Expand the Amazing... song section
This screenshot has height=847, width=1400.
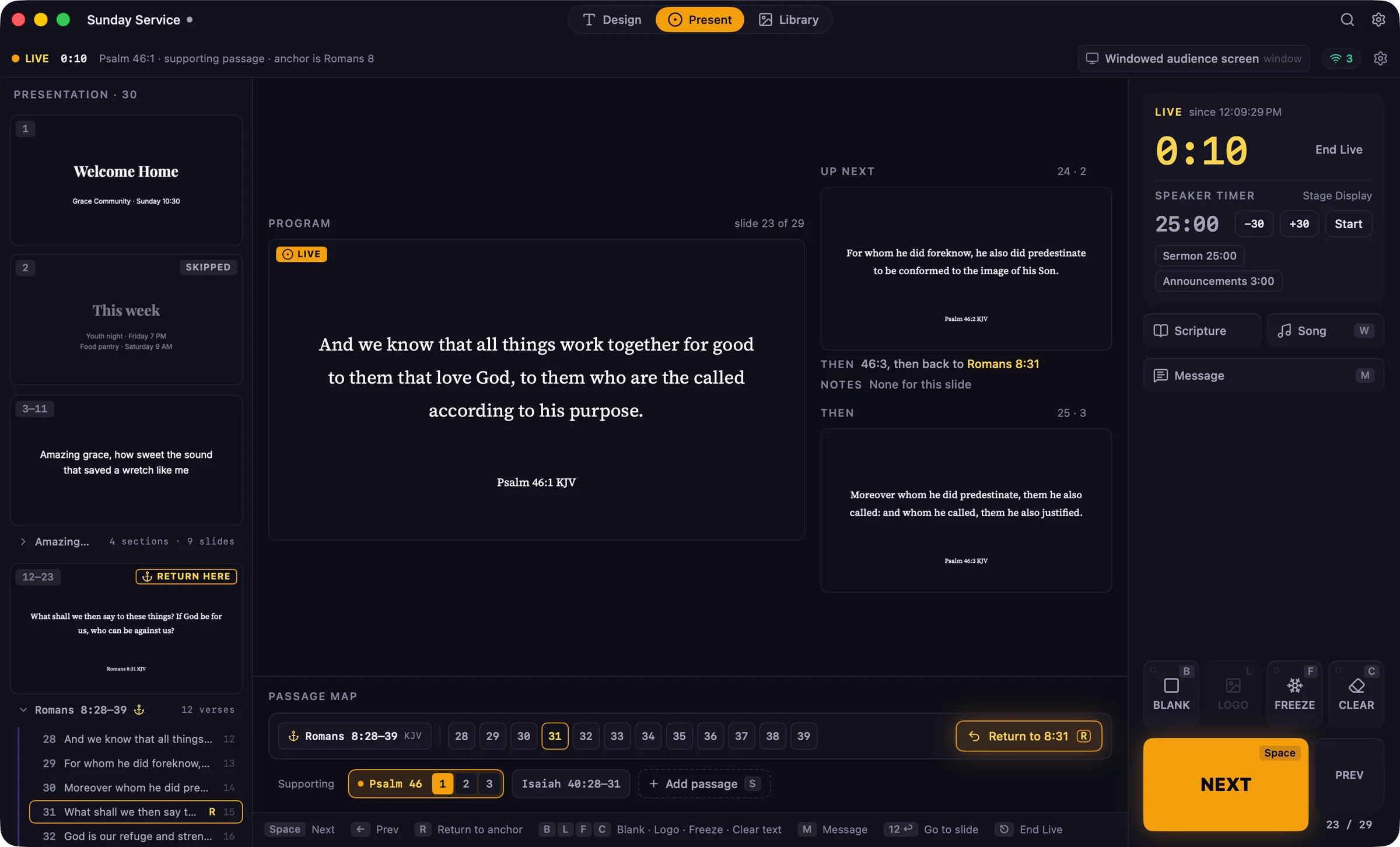click(23, 541)
